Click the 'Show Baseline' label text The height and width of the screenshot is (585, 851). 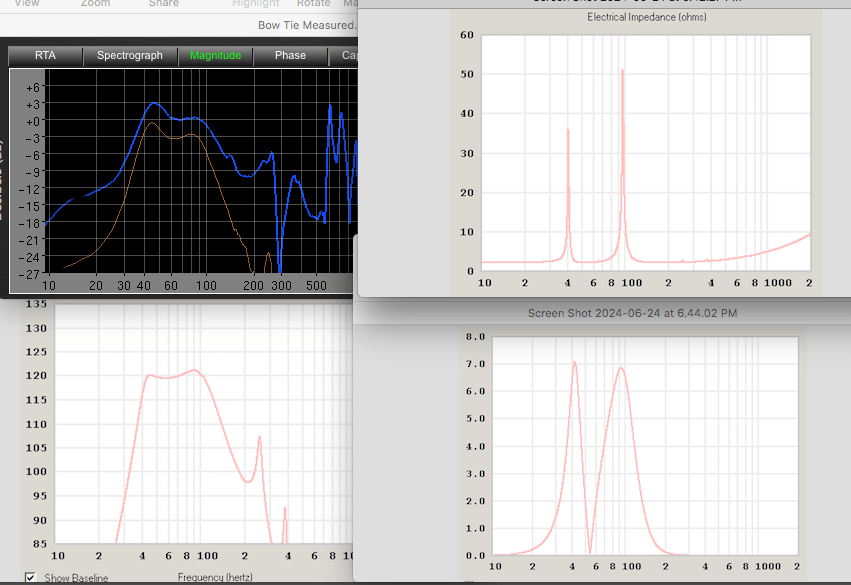pyautogui.click(x=76, y=578)
